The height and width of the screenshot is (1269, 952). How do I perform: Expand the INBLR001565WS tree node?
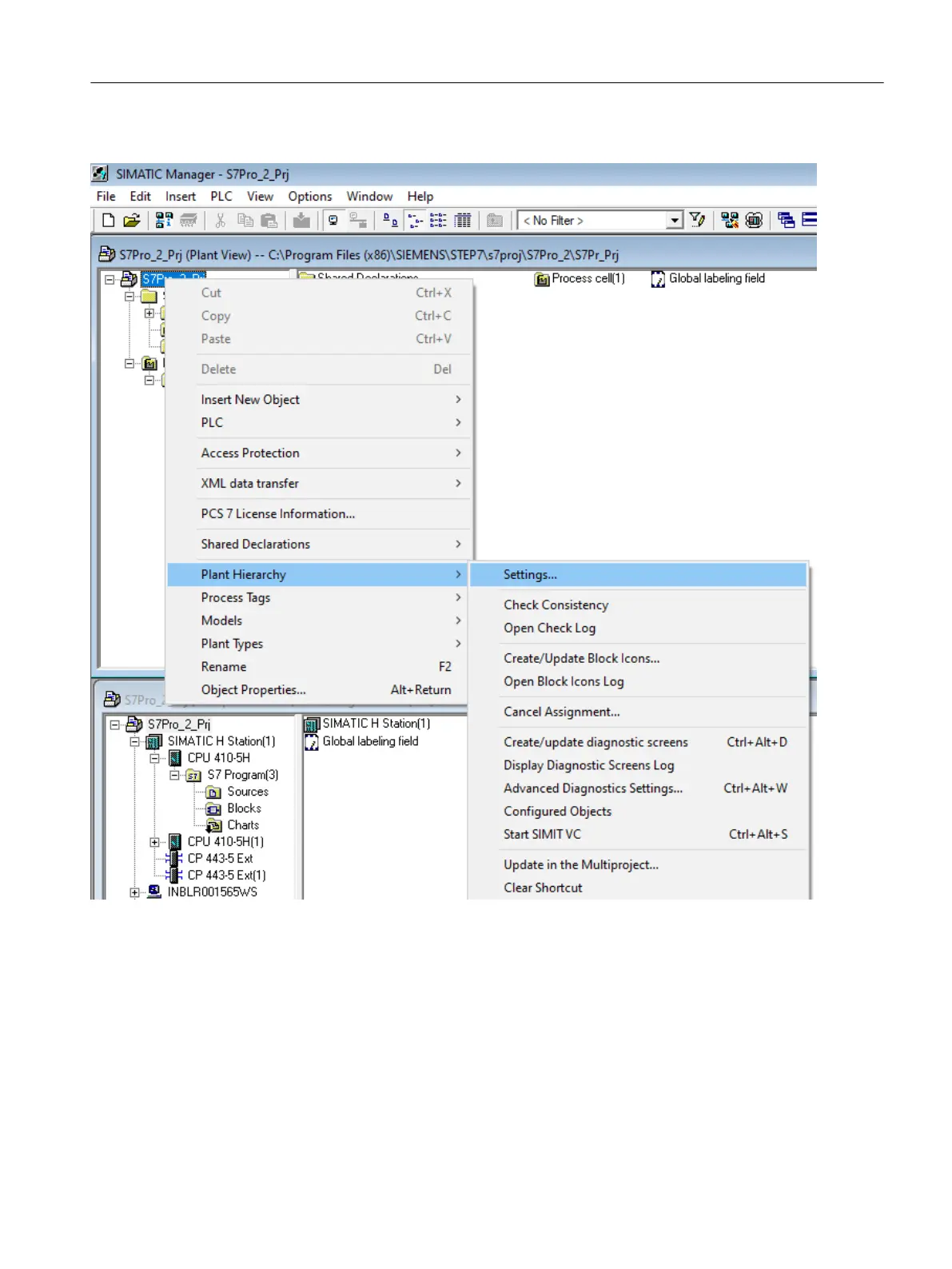pos(135,892)
